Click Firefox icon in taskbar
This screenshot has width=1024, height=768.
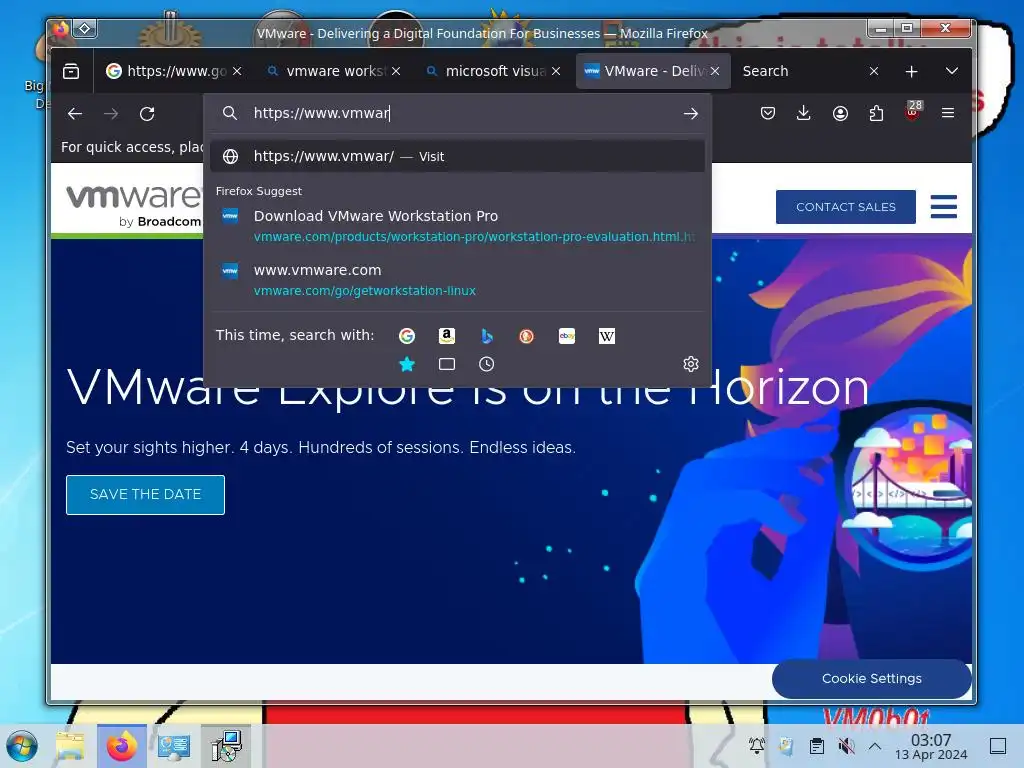coord(121,746)
